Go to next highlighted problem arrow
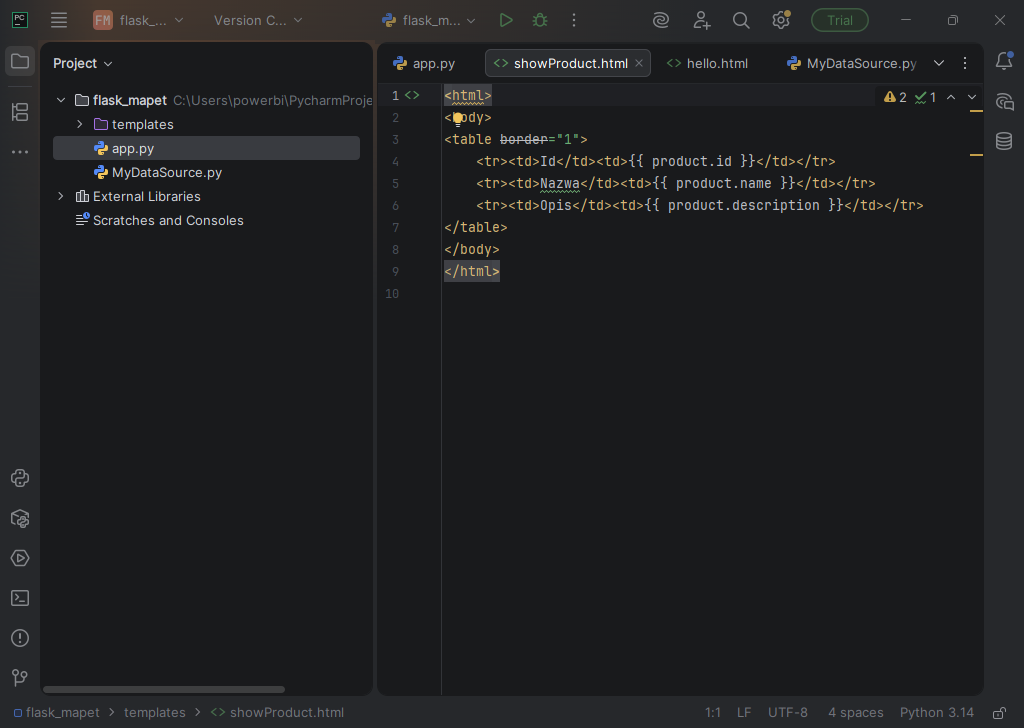Viewport: 1024px width, 728px height. click(x=972, y=97)
